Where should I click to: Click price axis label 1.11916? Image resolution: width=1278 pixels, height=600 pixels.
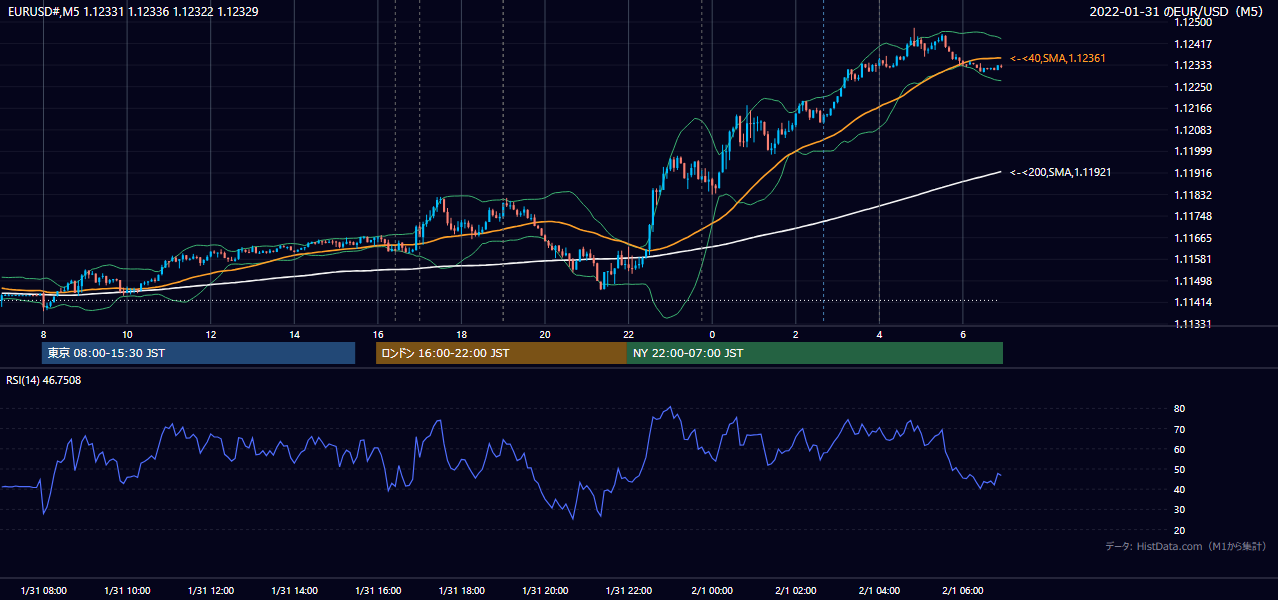(x=1193, y=173)
